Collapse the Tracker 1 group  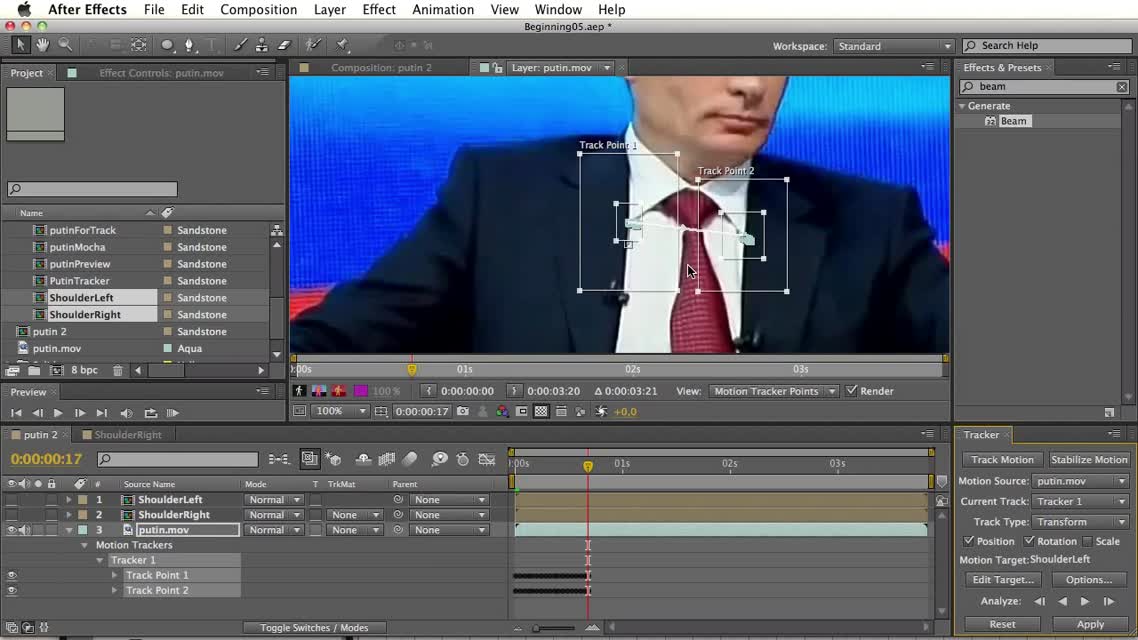[x=99, y=560]
